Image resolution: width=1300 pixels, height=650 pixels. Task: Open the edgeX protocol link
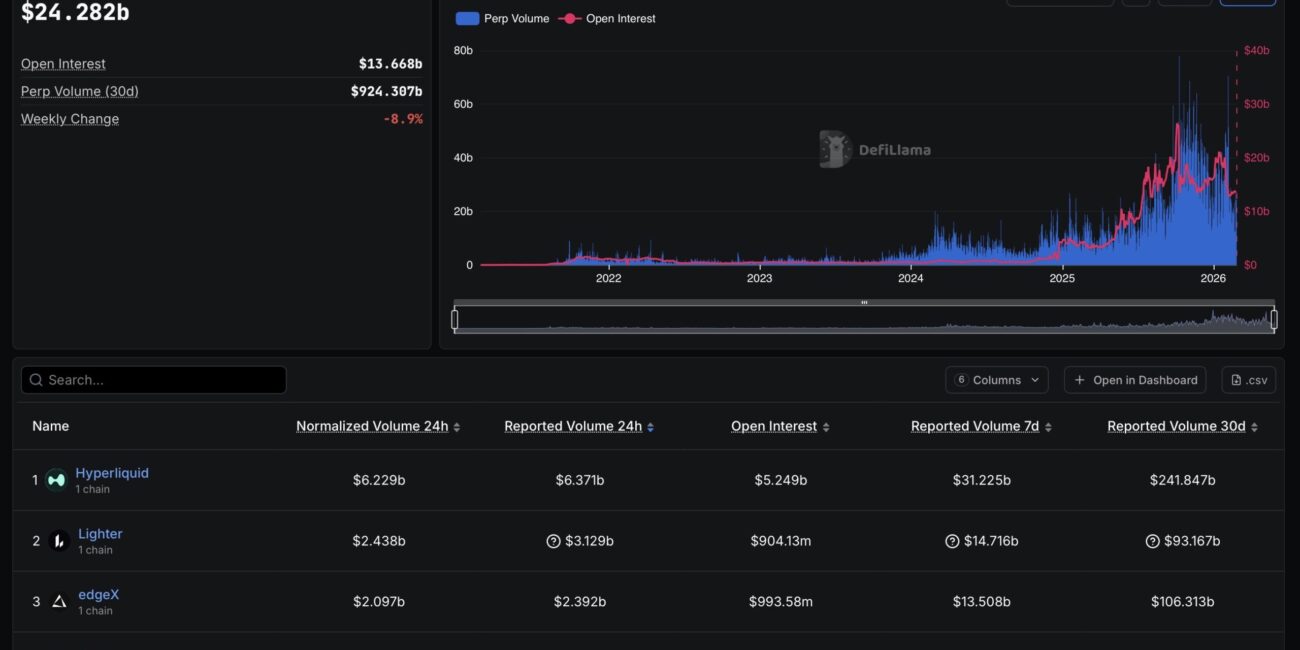click(x=98, y=594)
